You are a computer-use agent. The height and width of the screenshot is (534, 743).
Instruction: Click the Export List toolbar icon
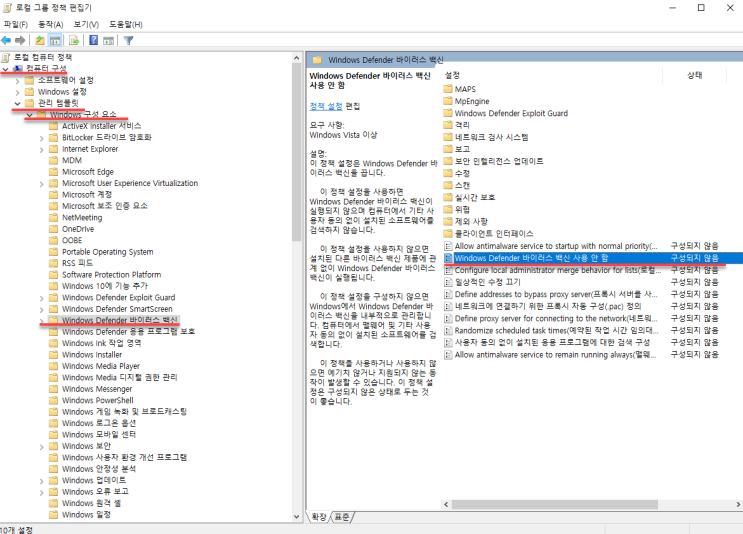(x=74, y=40)
